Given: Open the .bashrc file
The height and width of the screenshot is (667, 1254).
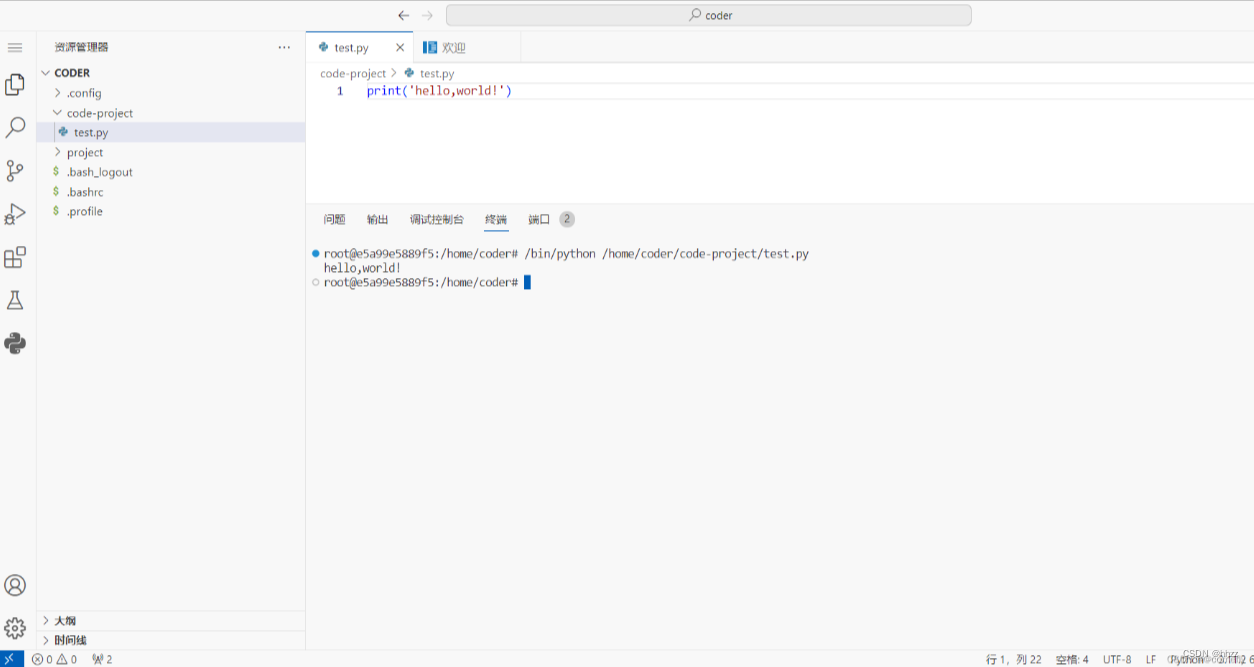Looking at the screenshot, I should 84,192.
